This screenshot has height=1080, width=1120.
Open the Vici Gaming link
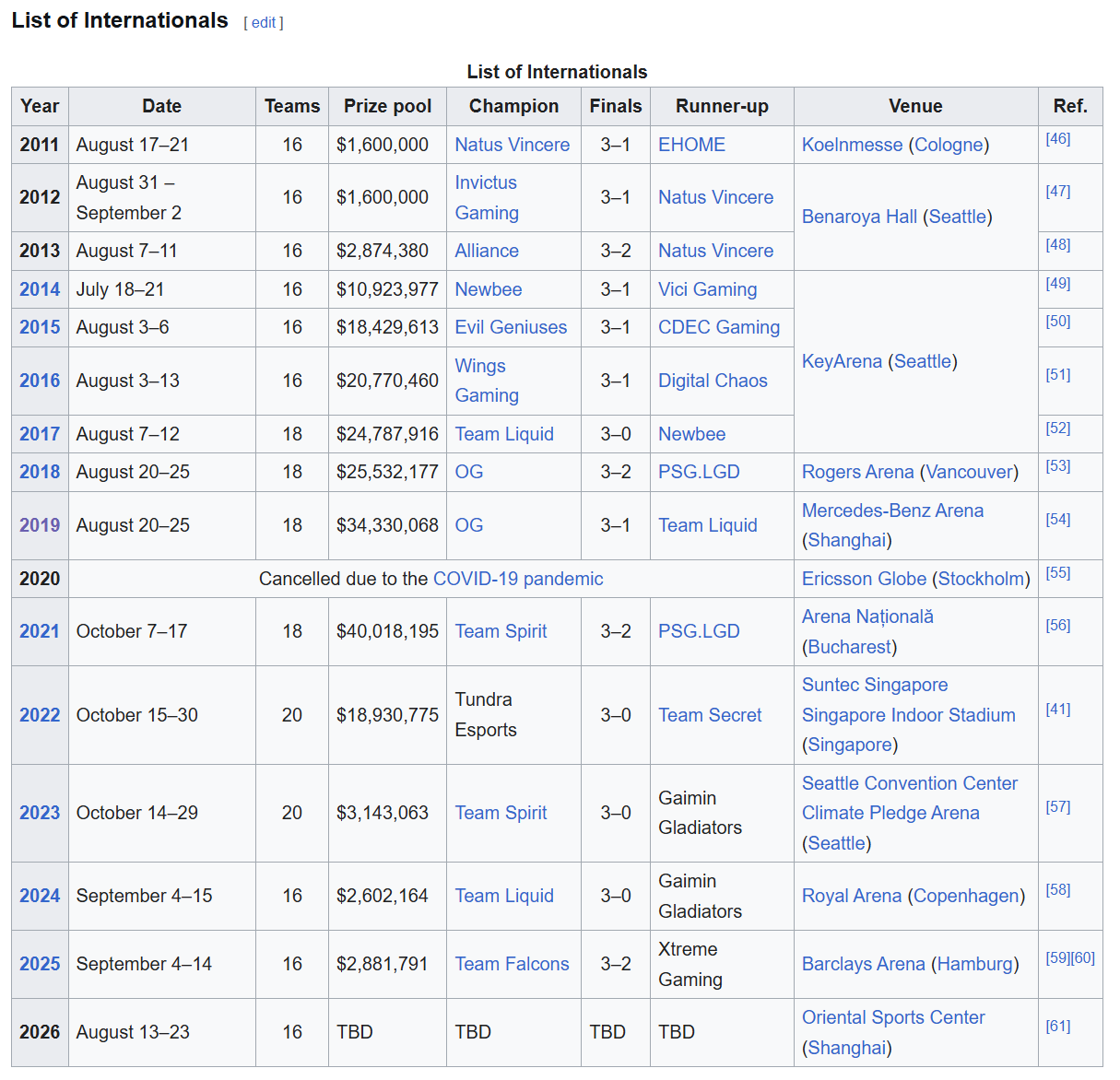707,289
